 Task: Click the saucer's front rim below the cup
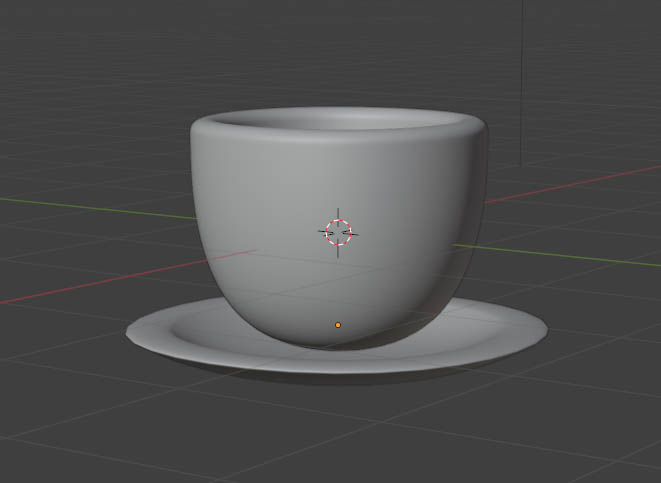337,364
